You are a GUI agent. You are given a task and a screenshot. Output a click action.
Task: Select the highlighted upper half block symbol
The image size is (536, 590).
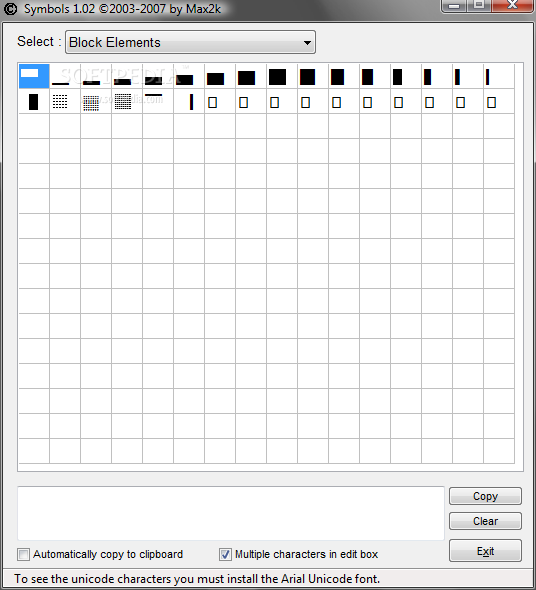click(34, 76)
